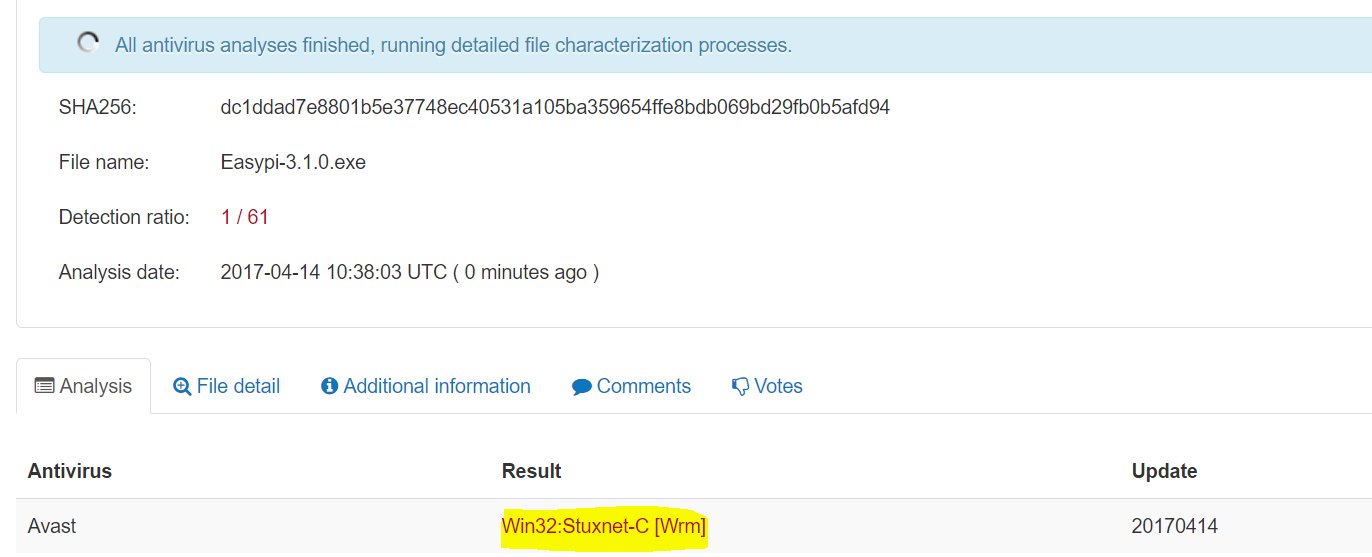Click the Analysis tab list icon

click(x=44, y=386)
